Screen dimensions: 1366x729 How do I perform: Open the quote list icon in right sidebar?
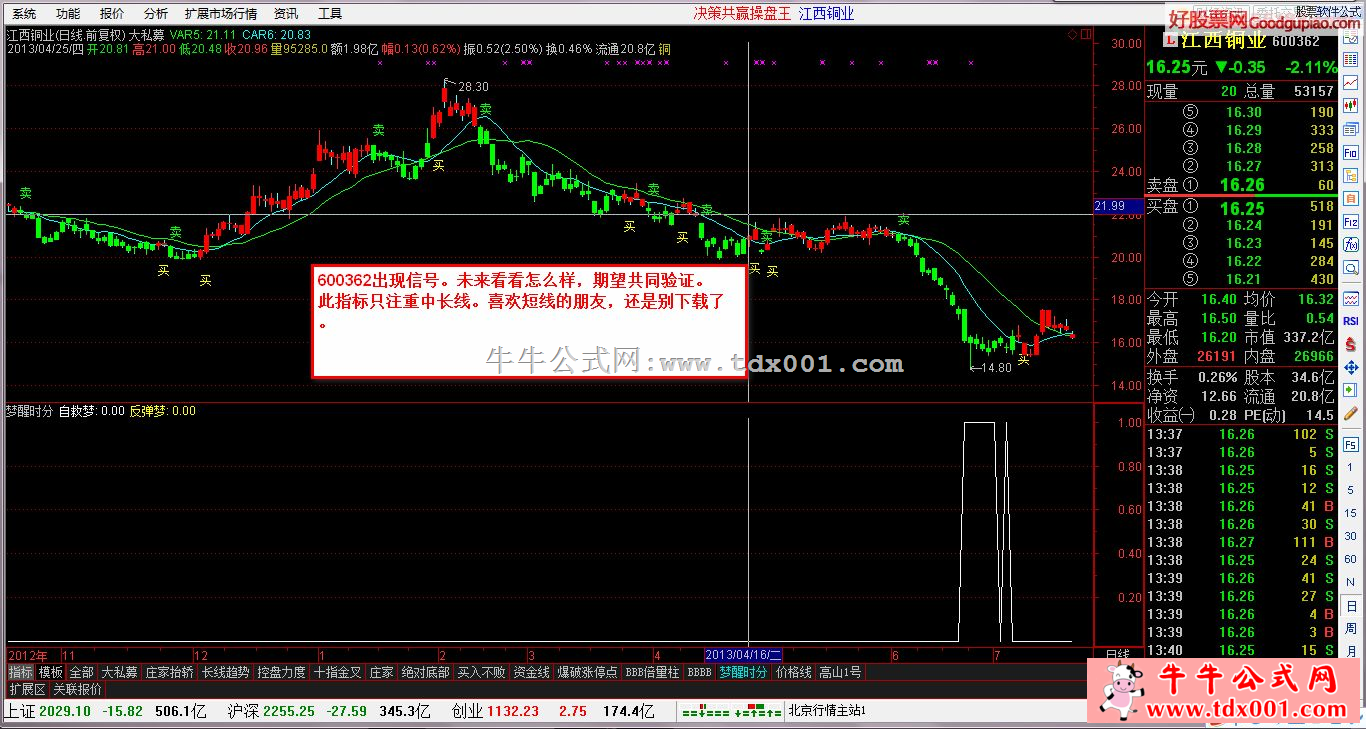click(1350, 59)
